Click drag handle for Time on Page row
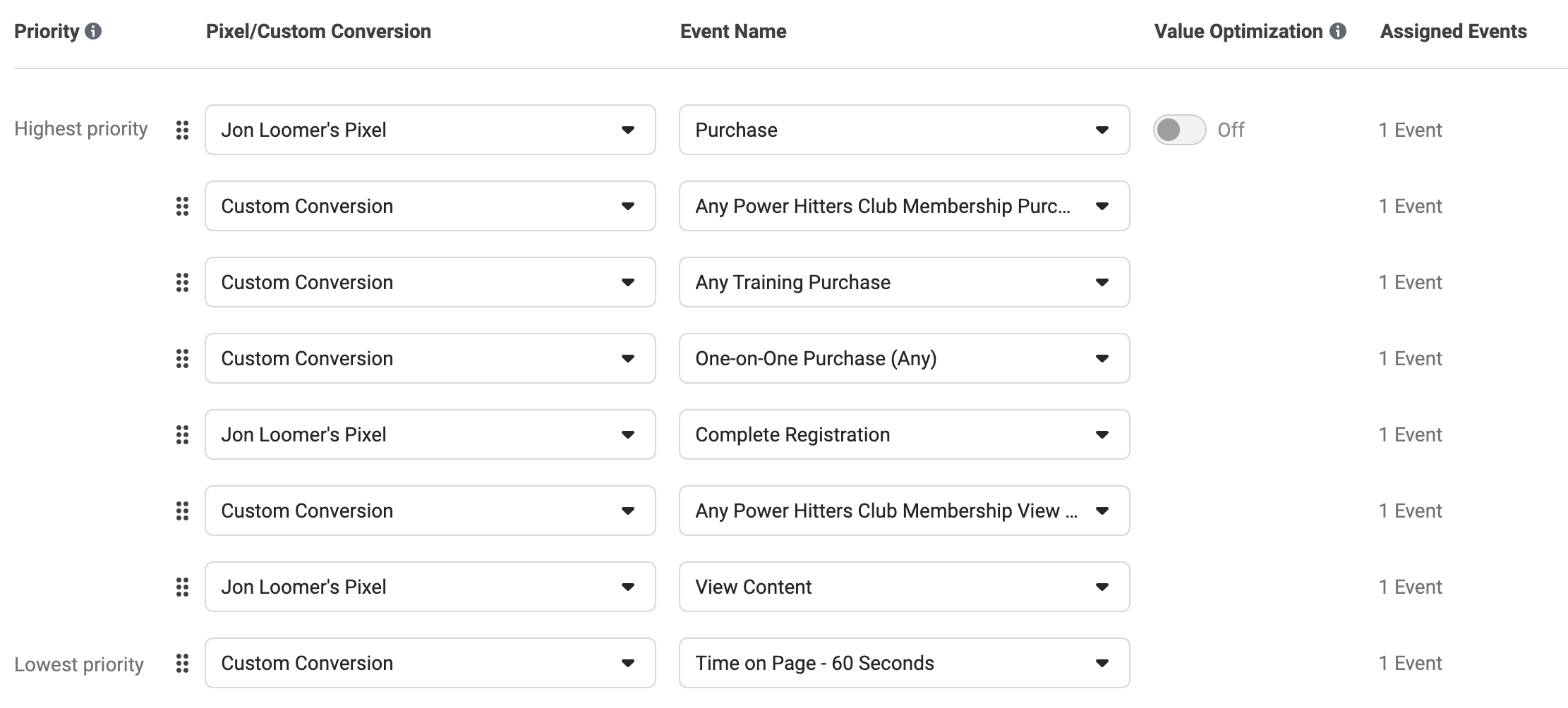 pyautogui.click(x=182, y=663)
